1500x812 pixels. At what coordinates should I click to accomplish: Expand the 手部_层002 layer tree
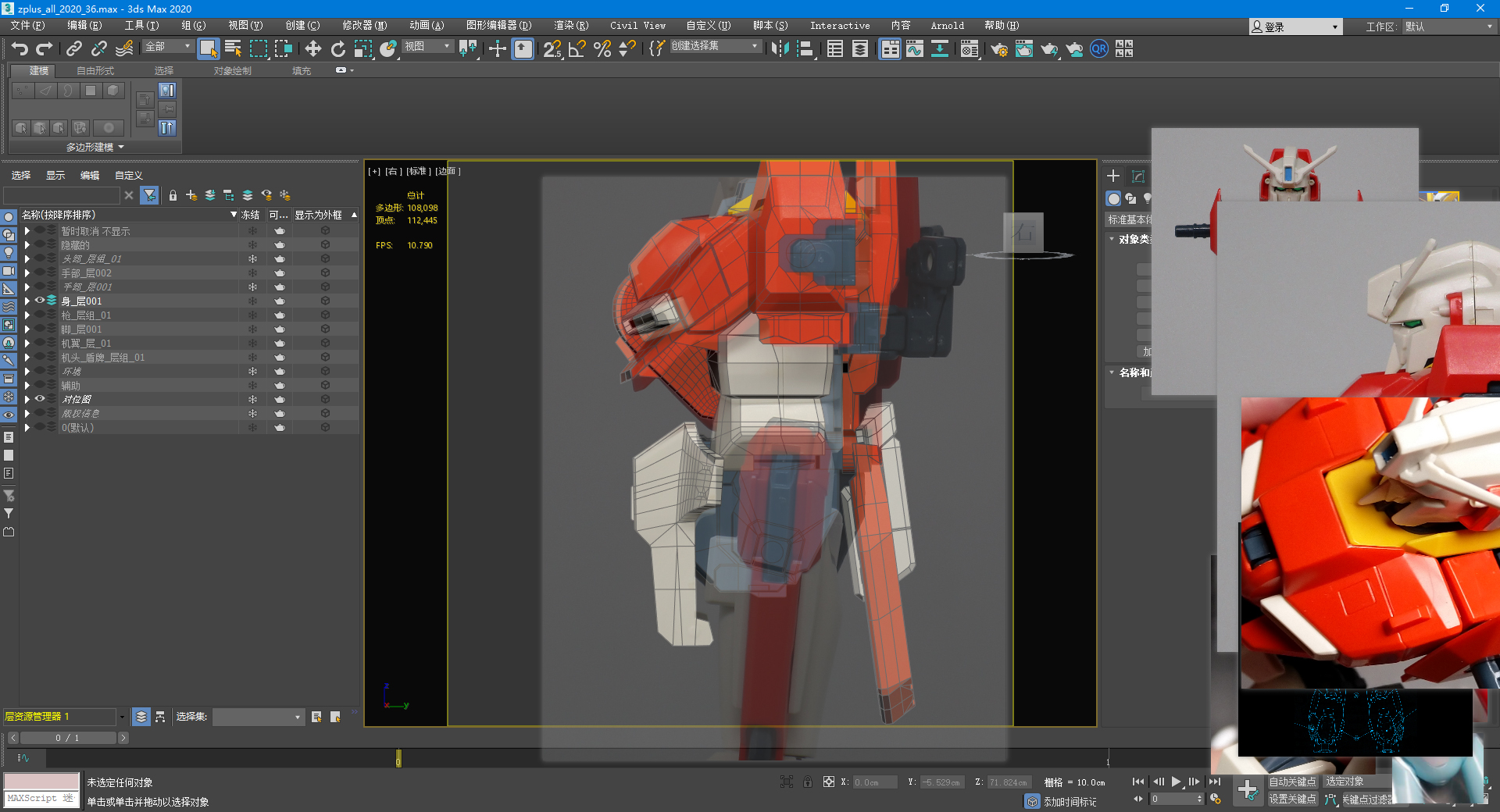pyautogui.click(x=27, y=273)
